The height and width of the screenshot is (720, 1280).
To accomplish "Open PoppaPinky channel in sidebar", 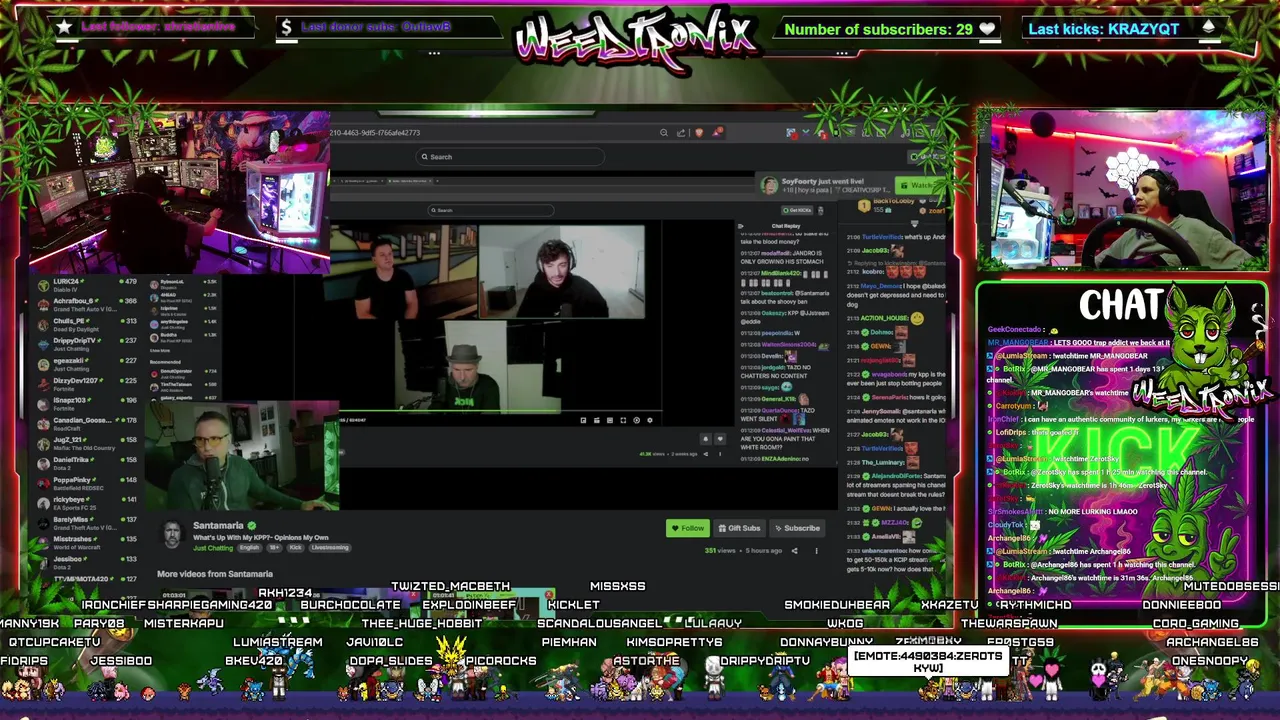I will 87,483.
